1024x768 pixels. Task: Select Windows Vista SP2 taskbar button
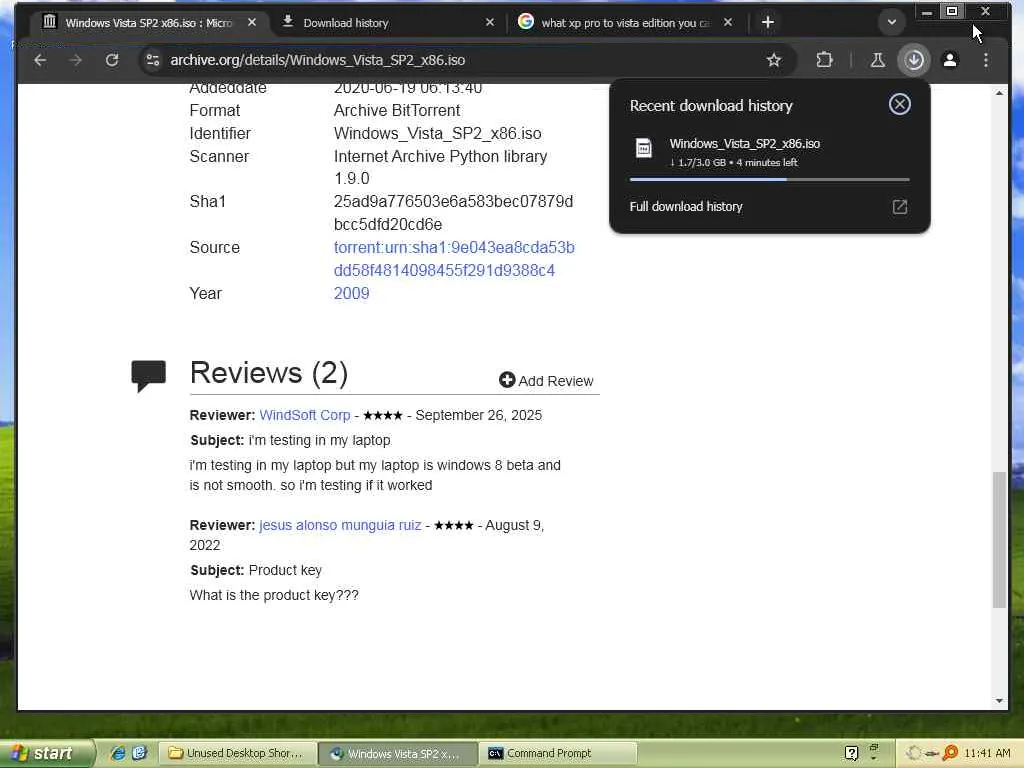point(398,754)
